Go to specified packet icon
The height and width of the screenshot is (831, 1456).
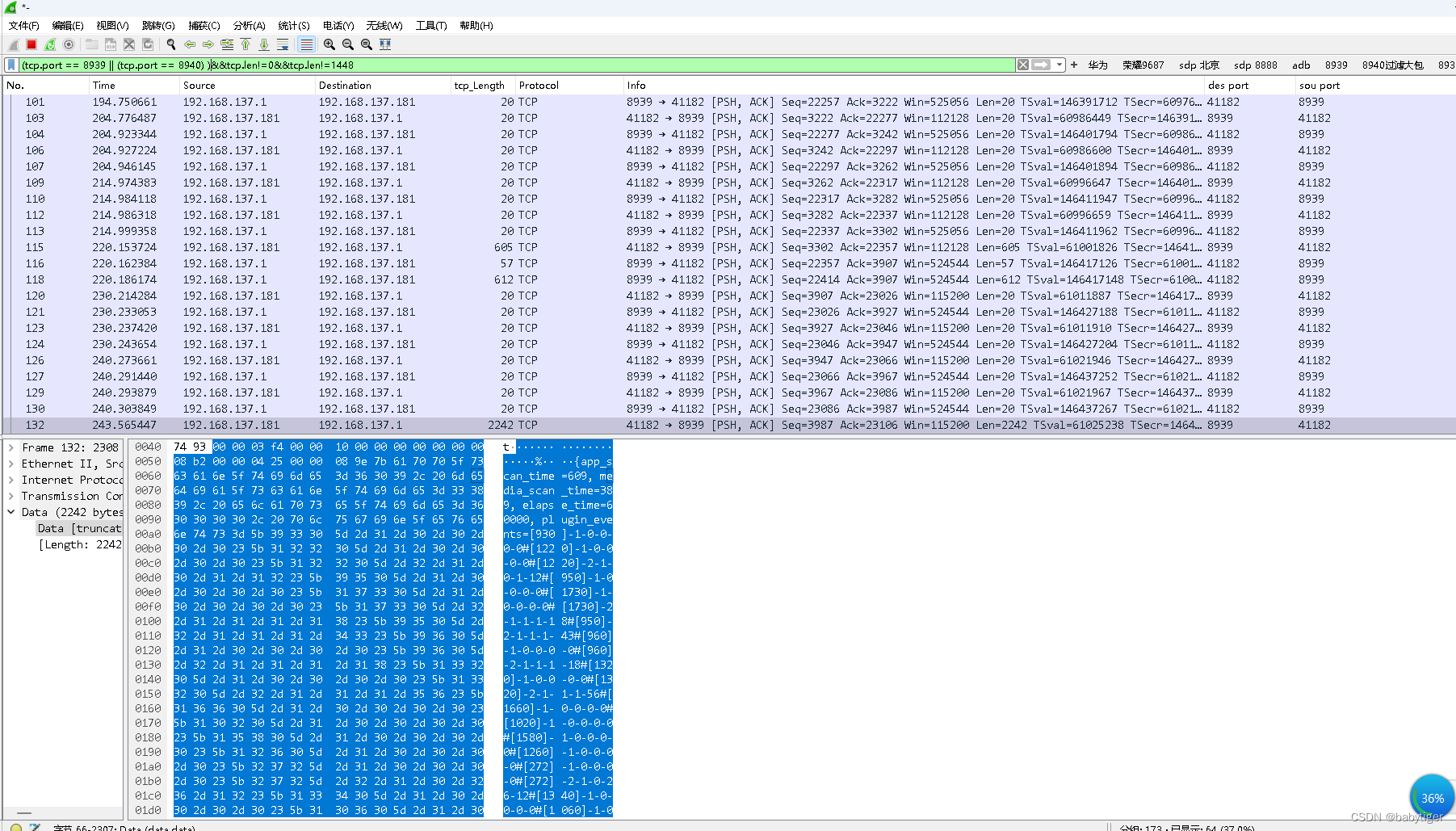(x=227, y=44)
